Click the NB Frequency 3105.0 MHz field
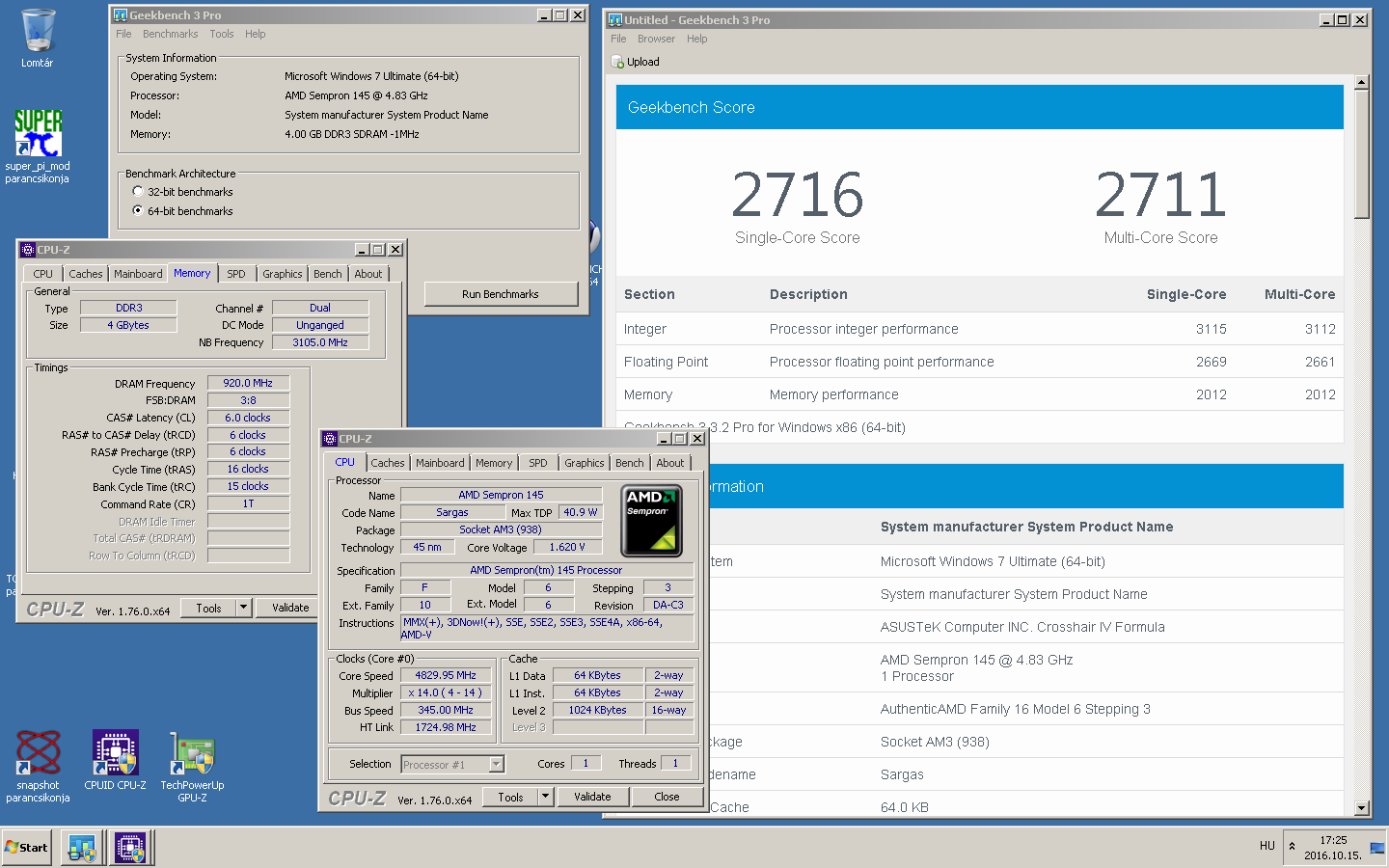 [320, 342]
